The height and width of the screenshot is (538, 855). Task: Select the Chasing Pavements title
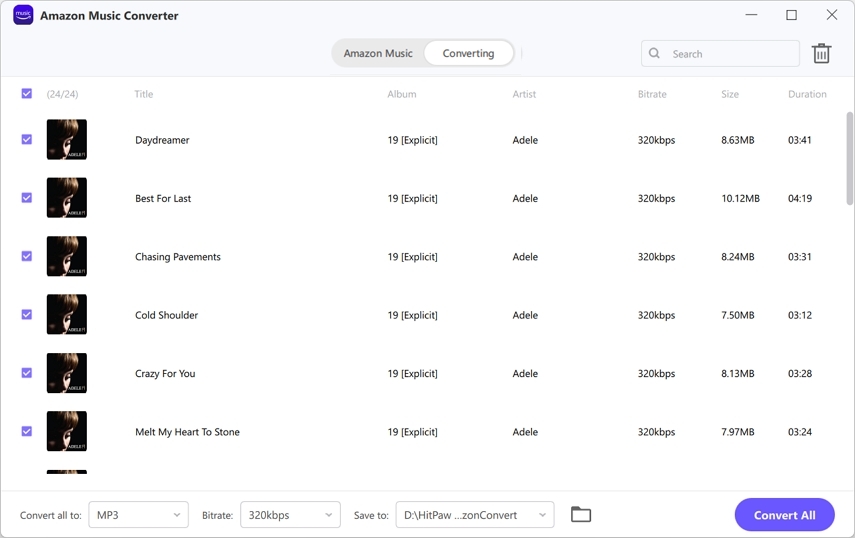tap(178, 257)
